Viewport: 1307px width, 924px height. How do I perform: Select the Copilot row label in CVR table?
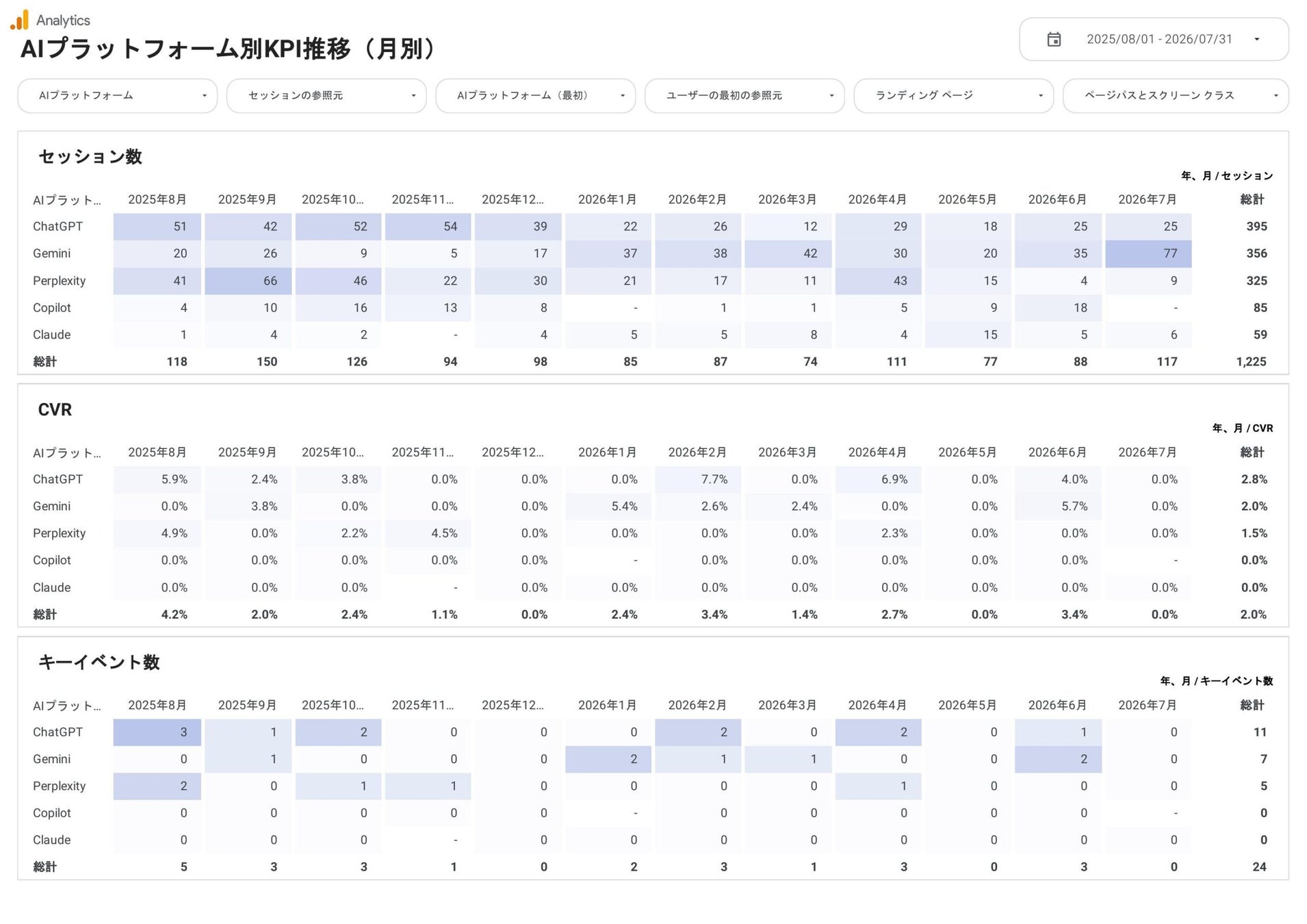coord(52,561)
